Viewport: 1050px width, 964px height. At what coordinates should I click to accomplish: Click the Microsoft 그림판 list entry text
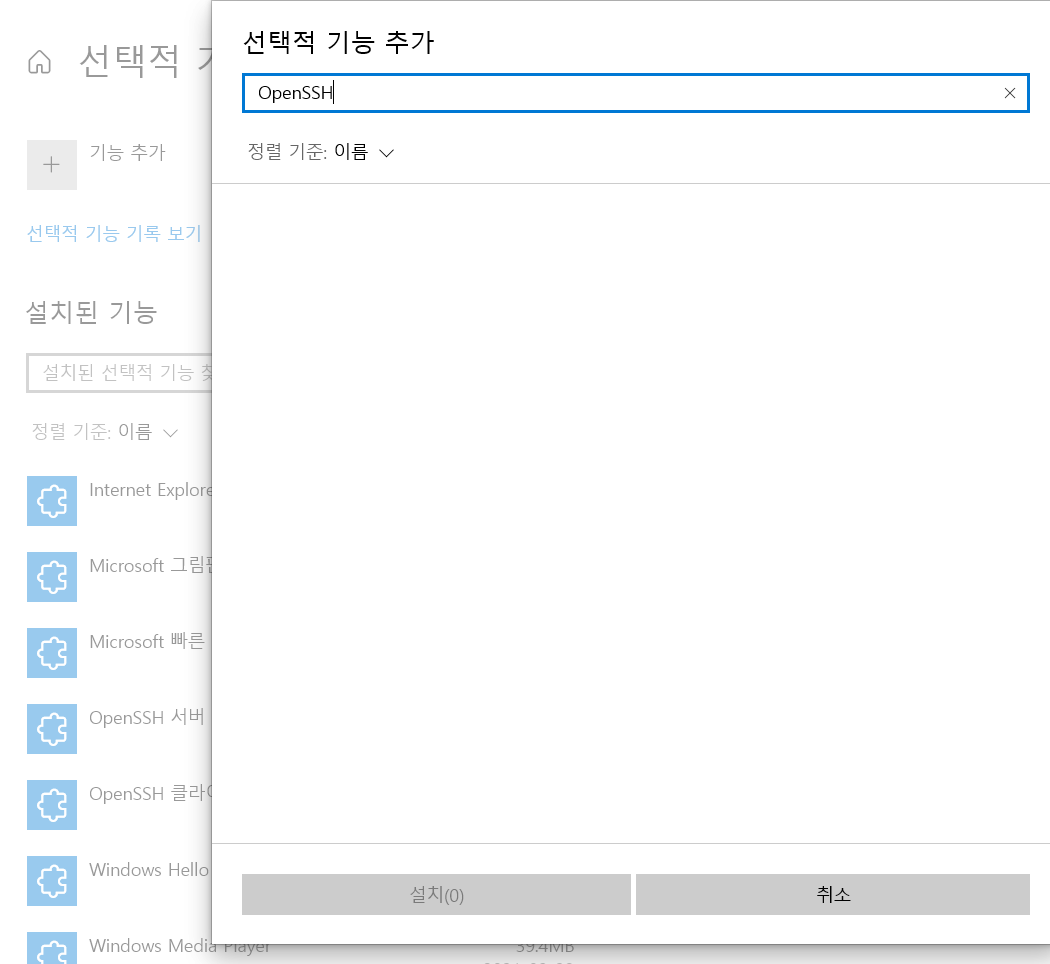[151, 566]
